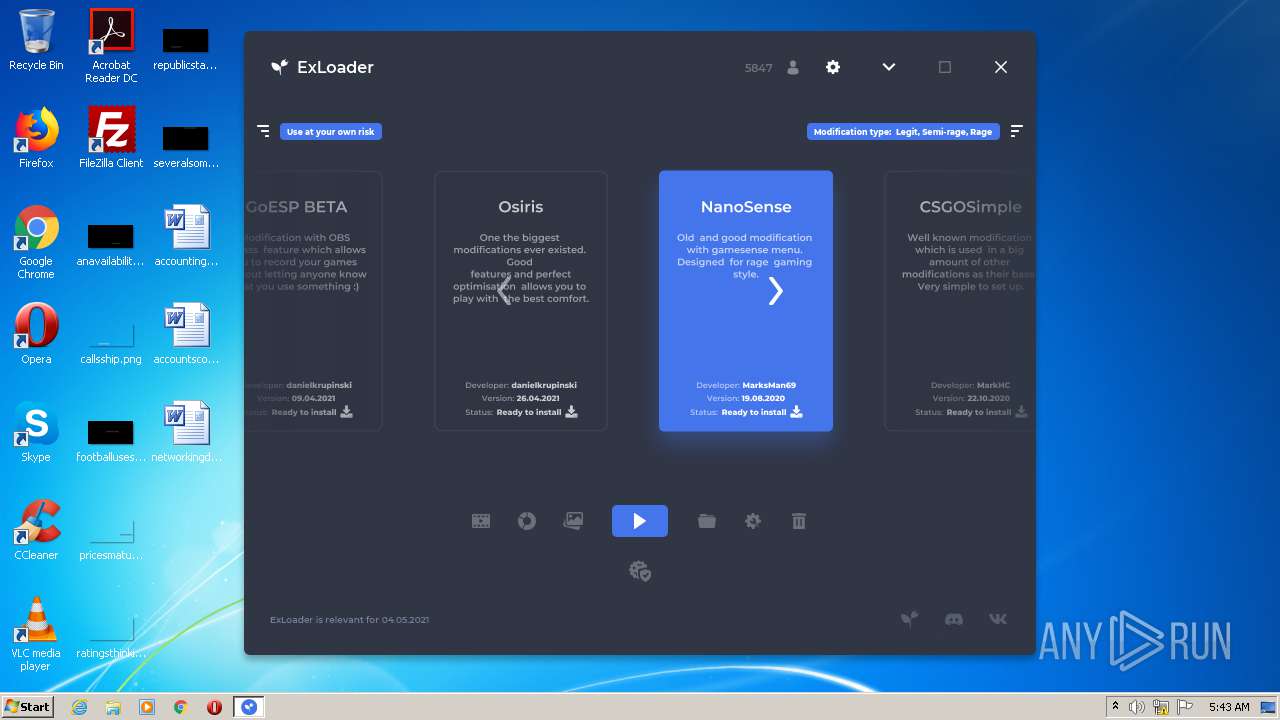
Task: Click the CCleaner desktop icon
Action: [36, 530]
